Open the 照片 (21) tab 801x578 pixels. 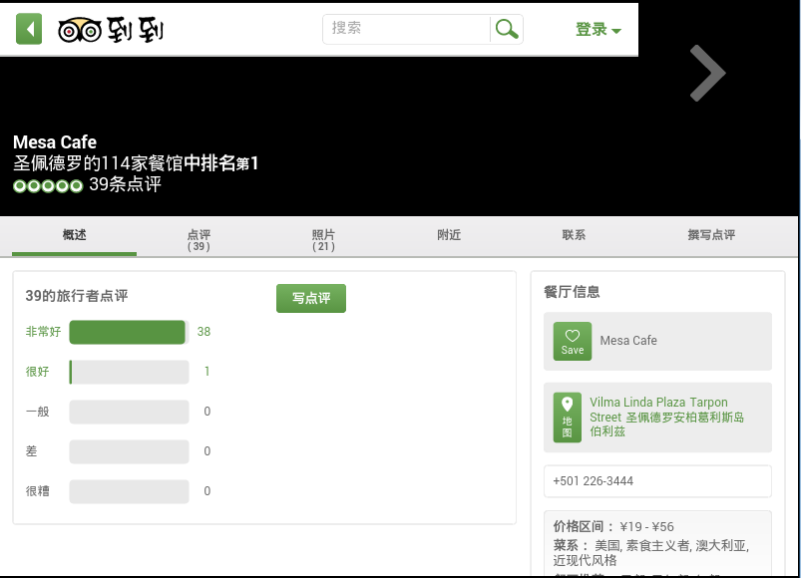pos(323,240)
